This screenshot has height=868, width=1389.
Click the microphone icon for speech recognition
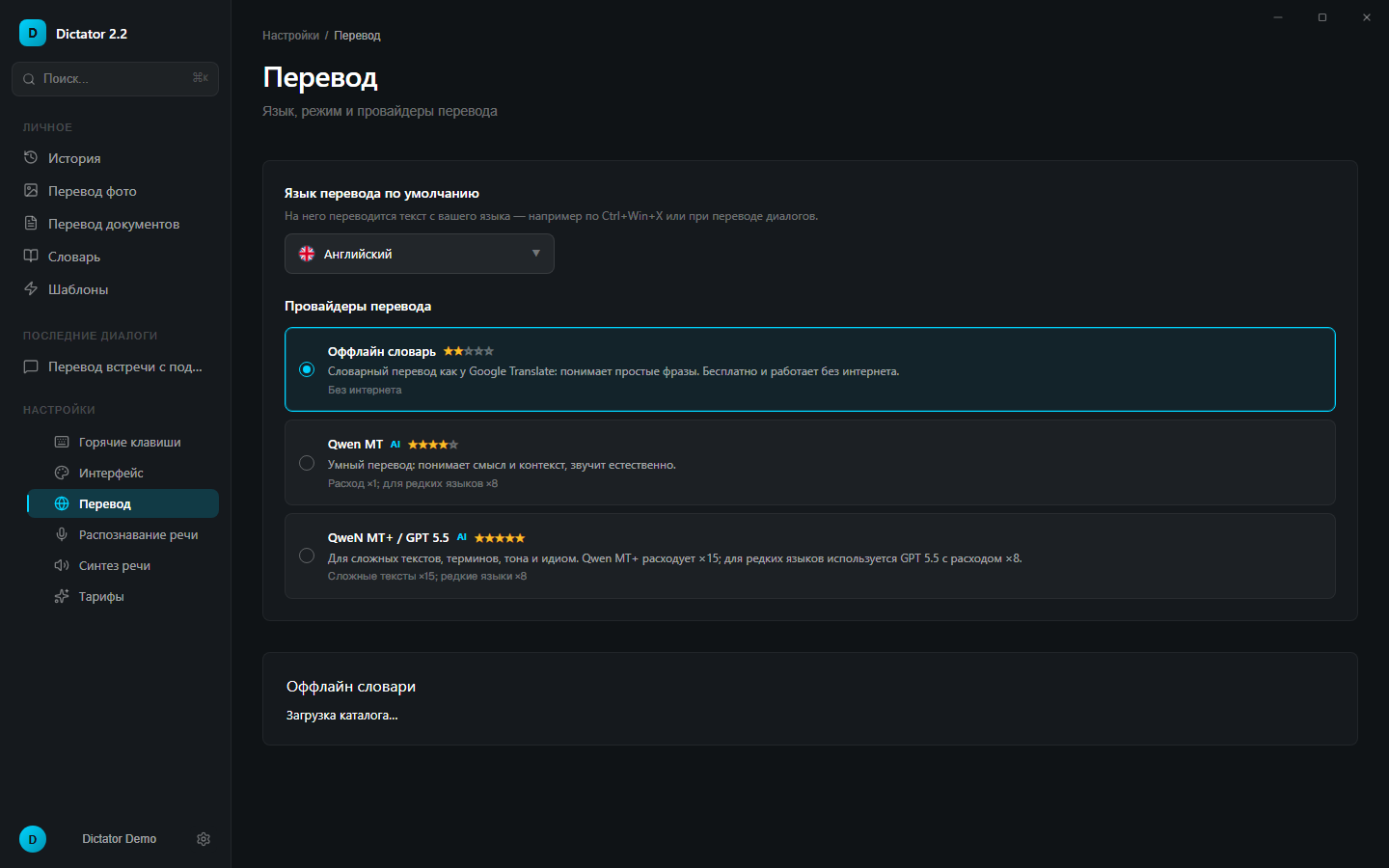click(62, 534)
